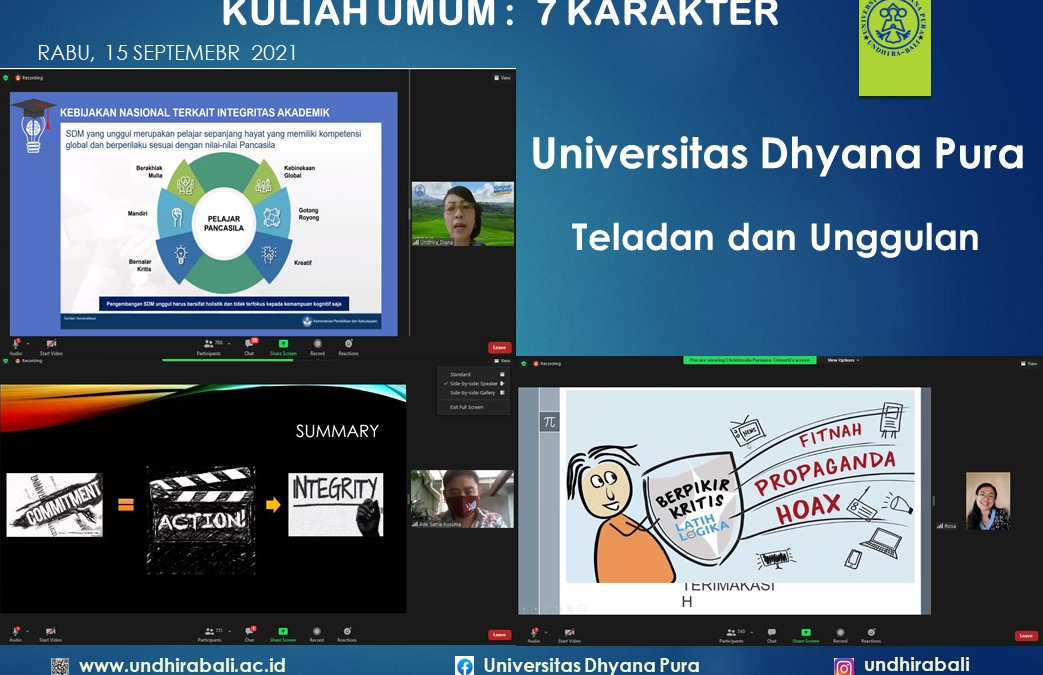The width and height of the screenshot is (1043, 675).
Task: Click Record in the Hoax slide Zoom window
Action: click(x=840, y=635)
